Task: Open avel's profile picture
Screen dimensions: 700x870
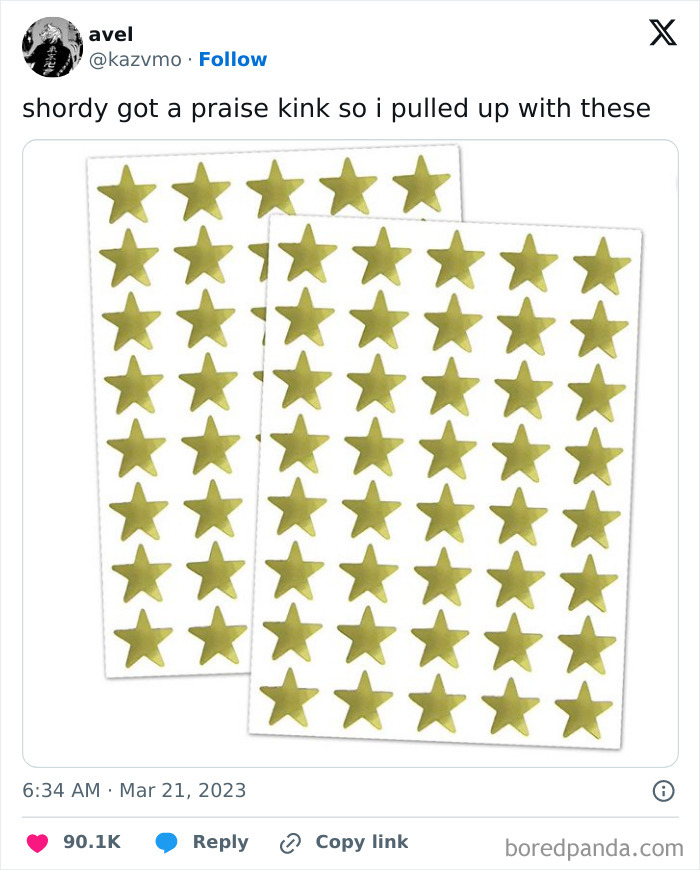Action: pos(52,47)
